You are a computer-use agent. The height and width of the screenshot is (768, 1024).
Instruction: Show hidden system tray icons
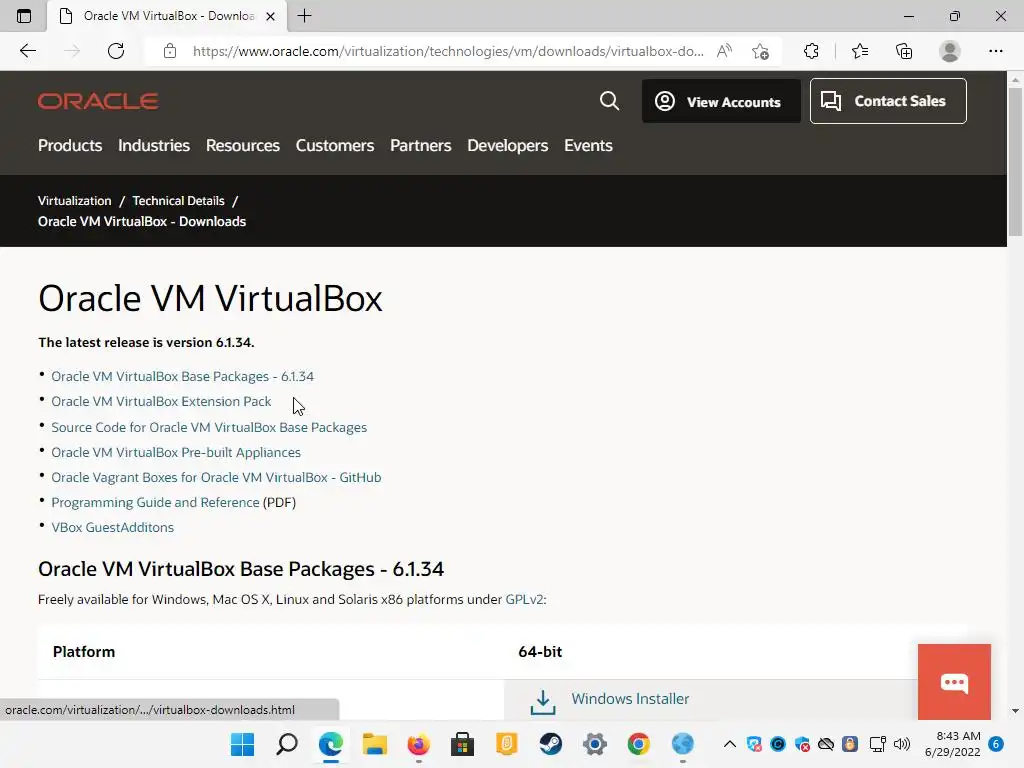[730, 744]
